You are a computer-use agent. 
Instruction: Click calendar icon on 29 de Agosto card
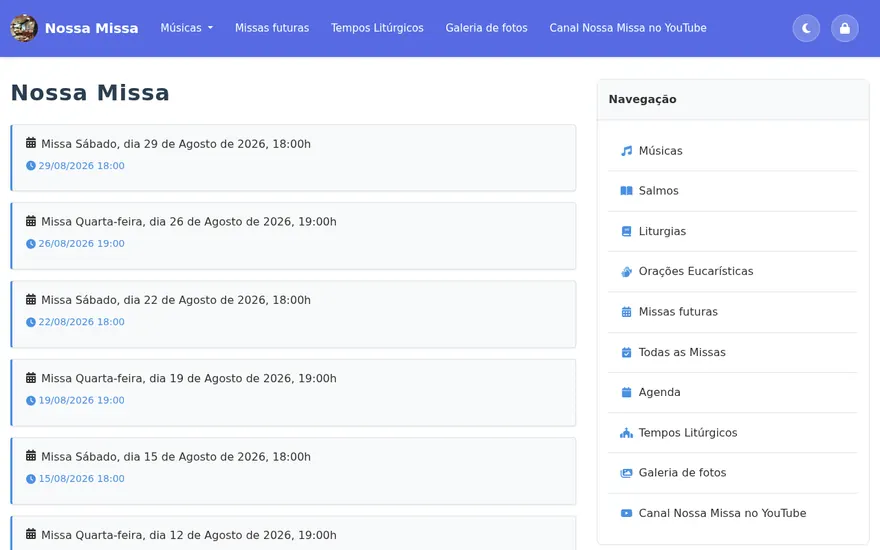pos(31,143)
